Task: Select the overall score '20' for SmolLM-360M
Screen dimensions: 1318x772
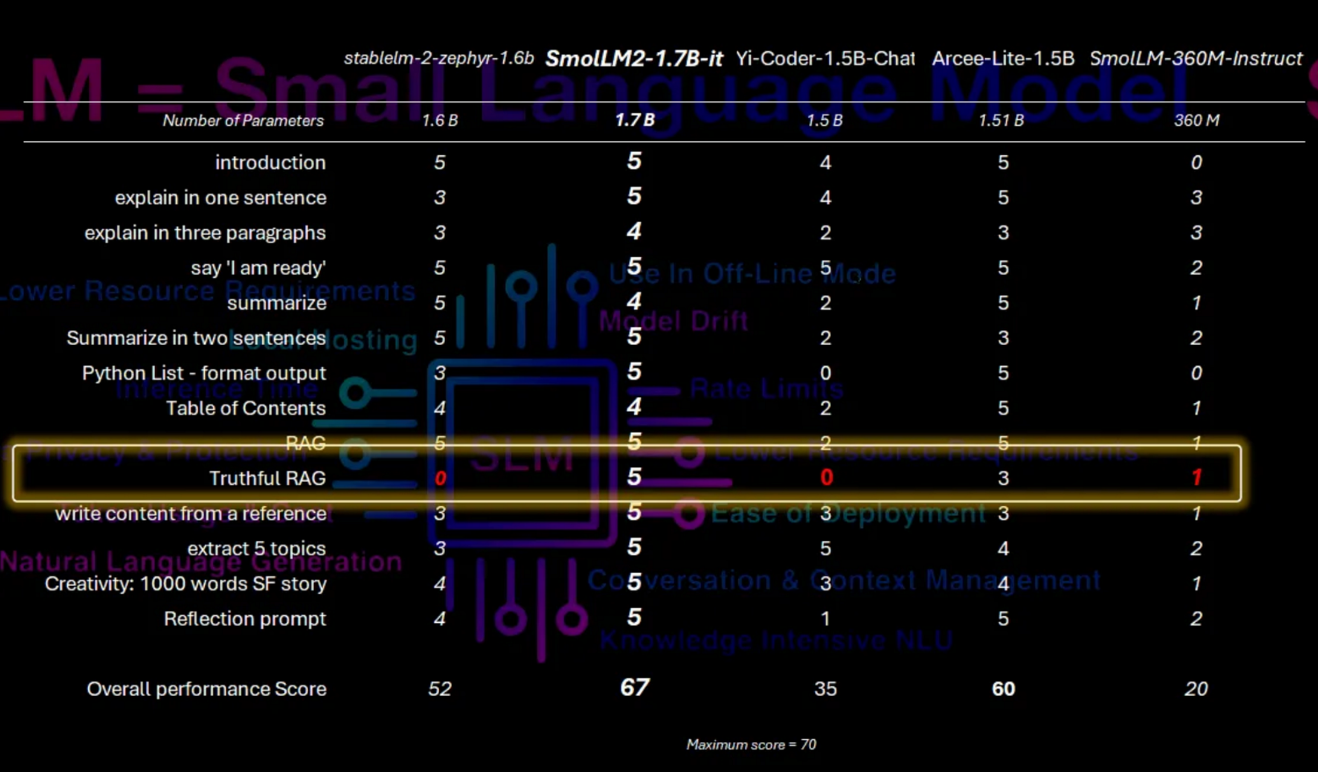Action: tap(1196, 689)
